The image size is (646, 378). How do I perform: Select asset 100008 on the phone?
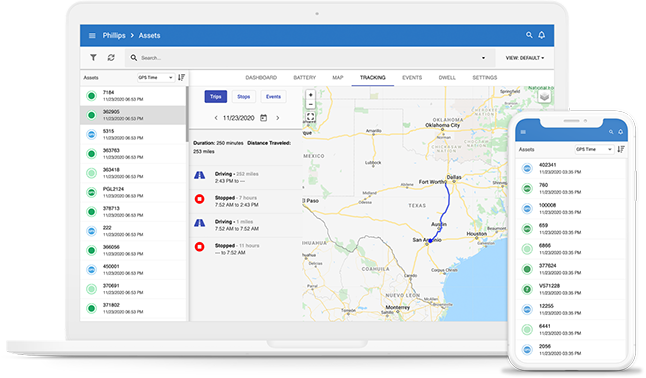(x=571, y=209)
